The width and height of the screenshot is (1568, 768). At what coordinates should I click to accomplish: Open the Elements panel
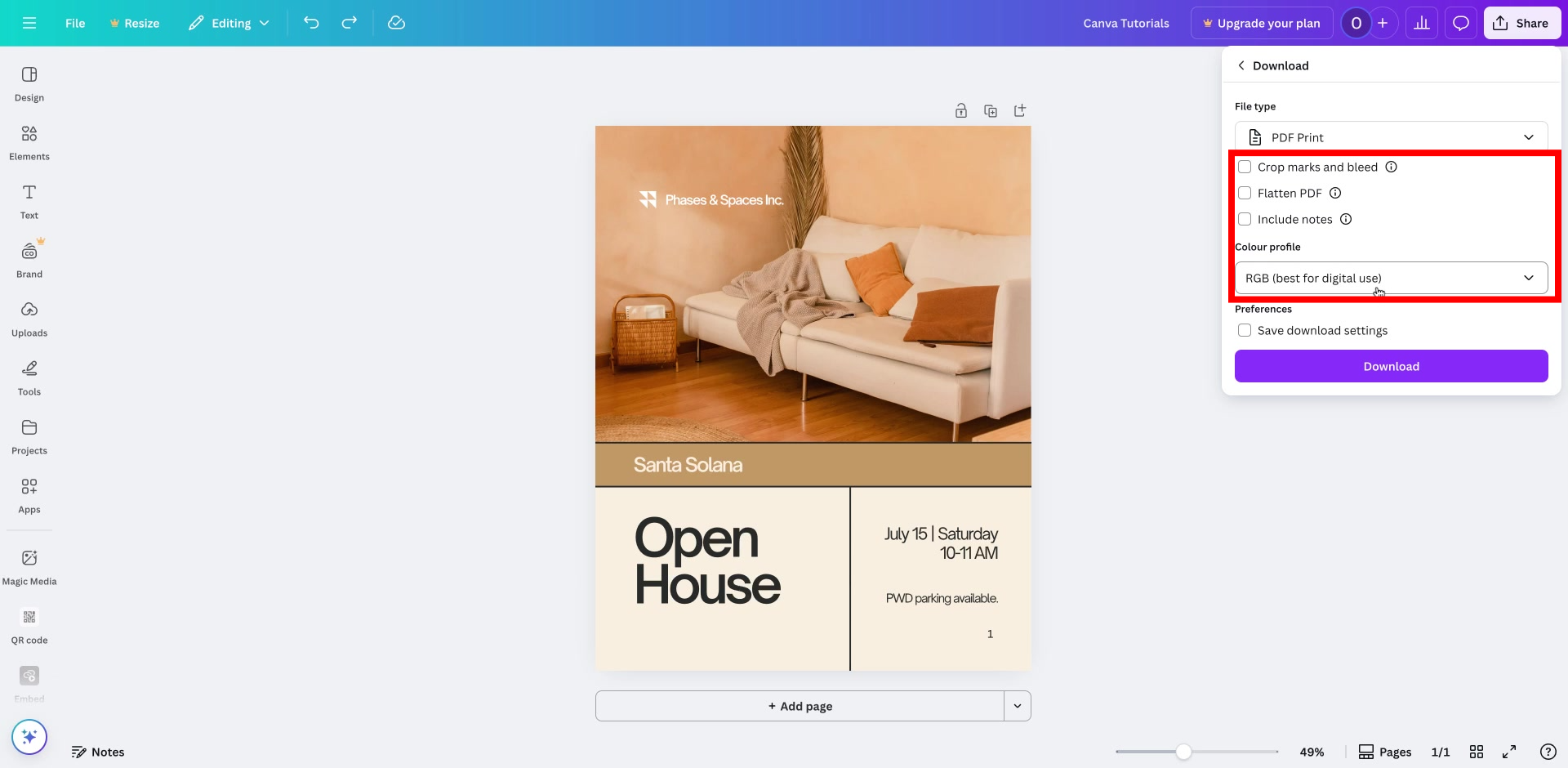pyautogui.click(x=29, y=141)
